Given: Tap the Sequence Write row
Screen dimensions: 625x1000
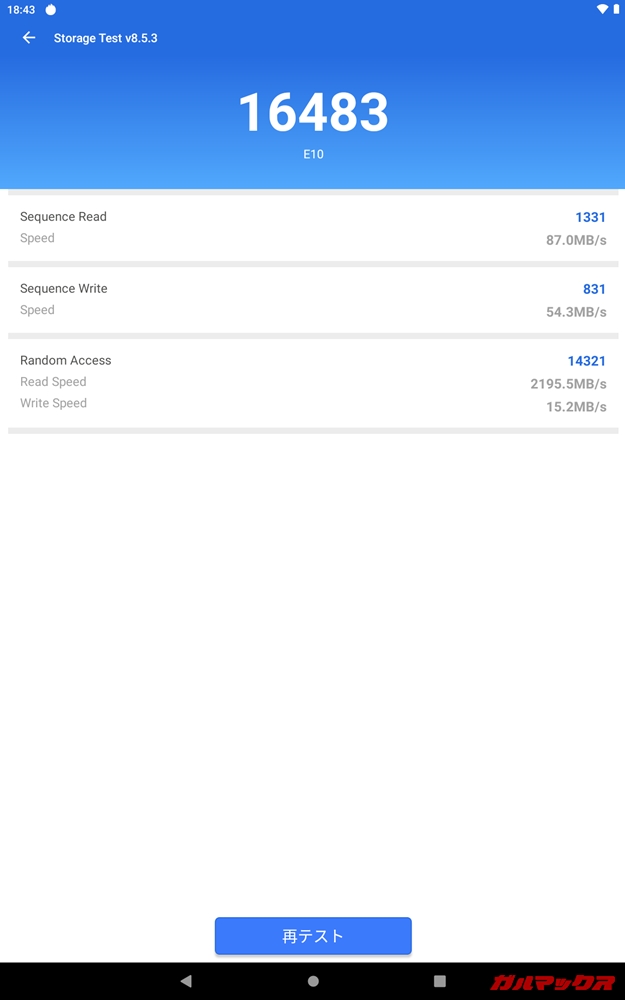Looking at the screenshot, I should [x=313, y=299].
